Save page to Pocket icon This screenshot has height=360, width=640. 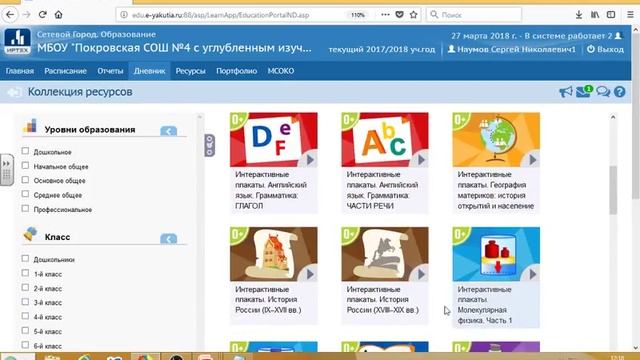(400, 15)
